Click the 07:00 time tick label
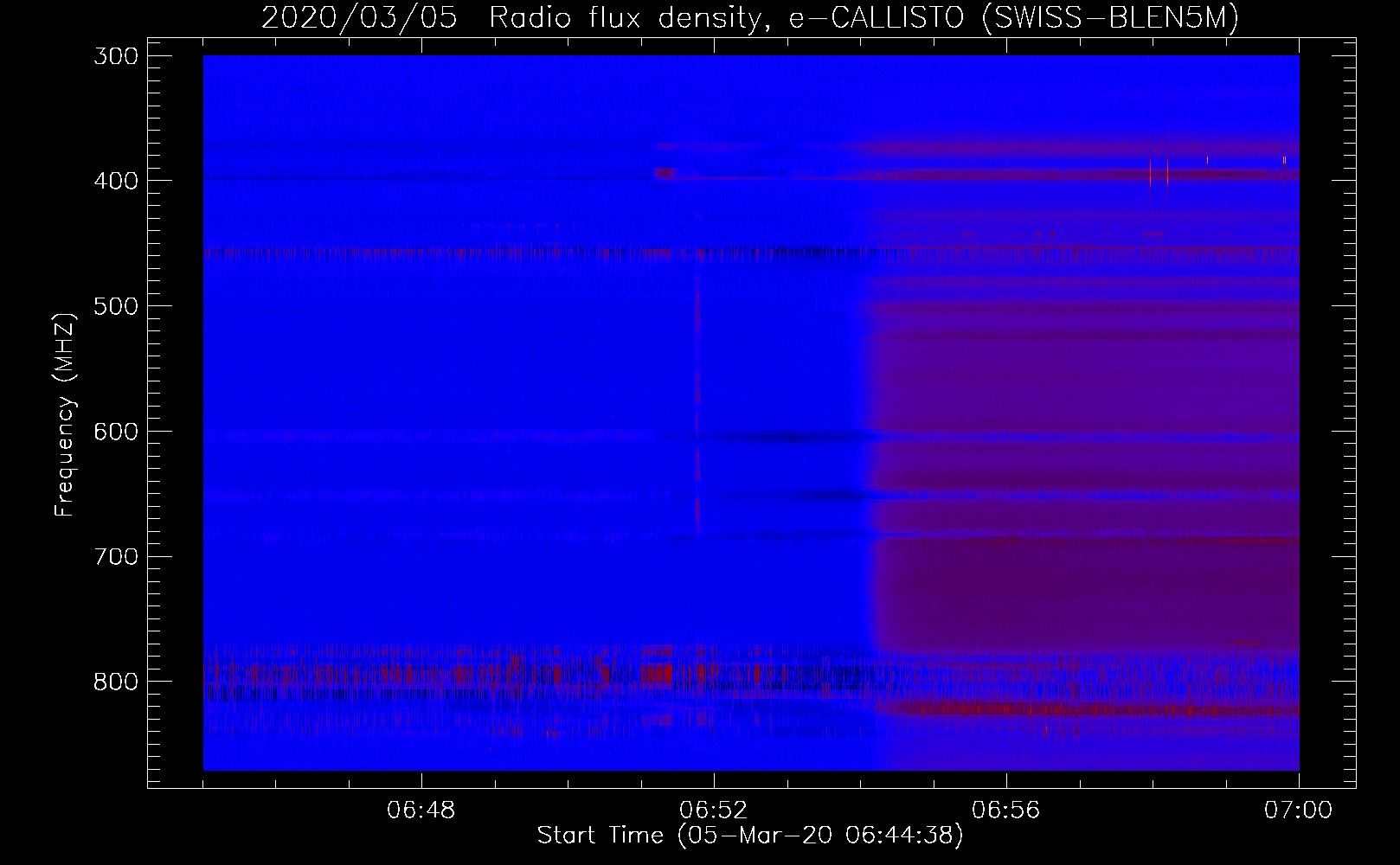This screenshot has width=1400, height=865. click(1299, 811)
